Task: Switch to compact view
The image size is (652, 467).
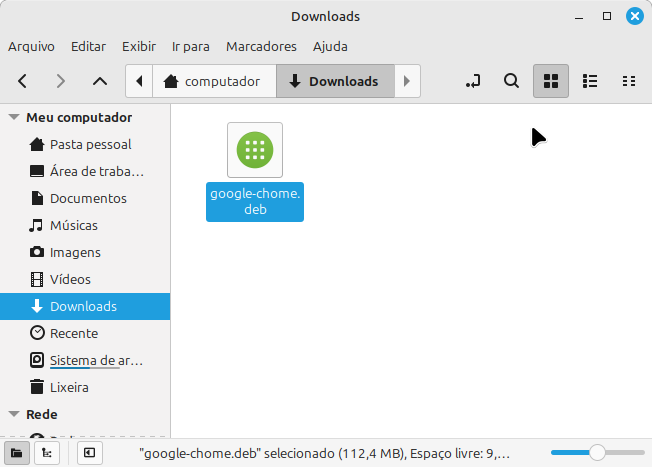Action: pos(629,81)
